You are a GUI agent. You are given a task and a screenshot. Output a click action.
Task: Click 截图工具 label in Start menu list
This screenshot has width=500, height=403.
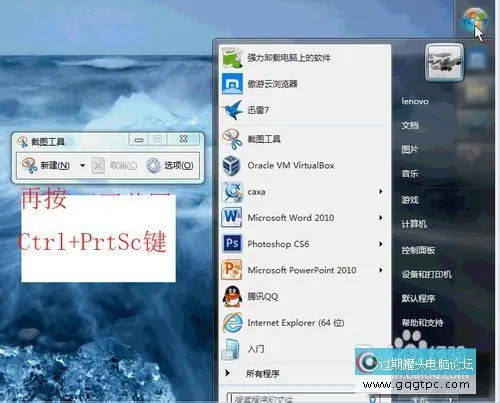pyautogui.click(x=264, y=139)
